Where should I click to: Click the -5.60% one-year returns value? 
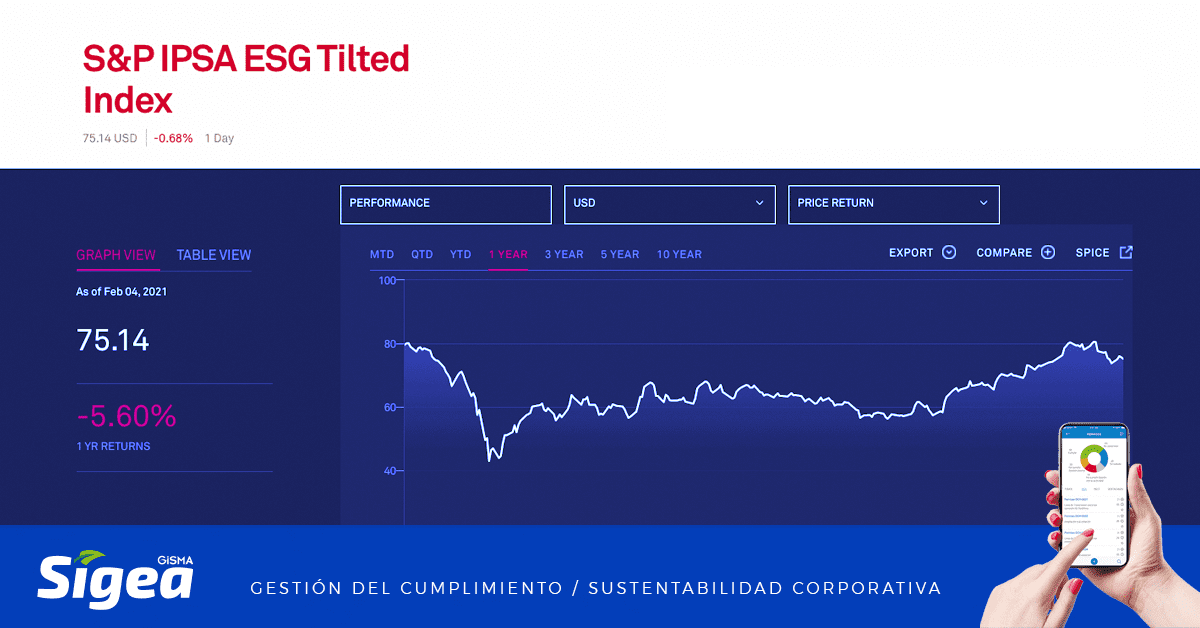(126, 416)
